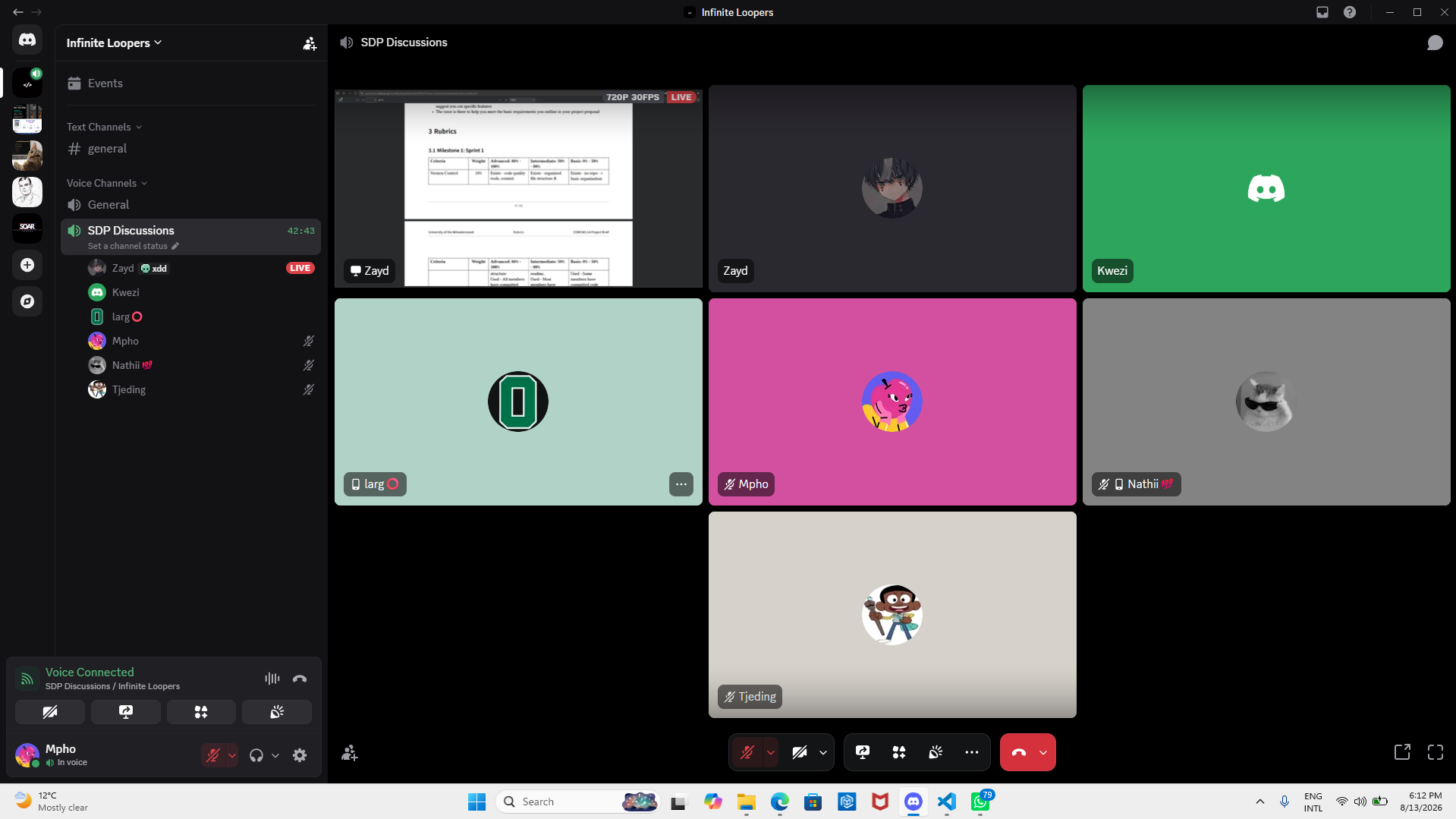Open camera options arrow in call bar
The height and width of the screenshot is (819, 1456).
[823, 752]
